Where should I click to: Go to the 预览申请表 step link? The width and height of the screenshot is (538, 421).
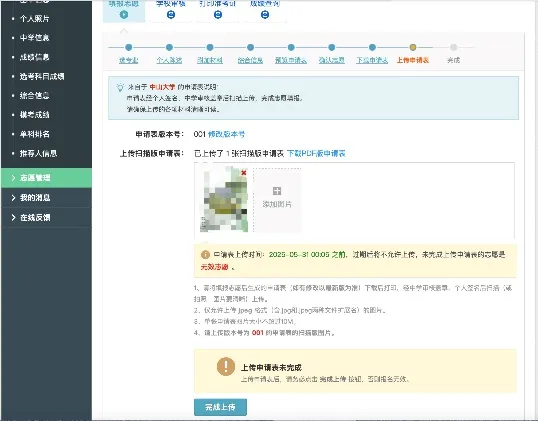pyautogui.click(x=291, y=60)
